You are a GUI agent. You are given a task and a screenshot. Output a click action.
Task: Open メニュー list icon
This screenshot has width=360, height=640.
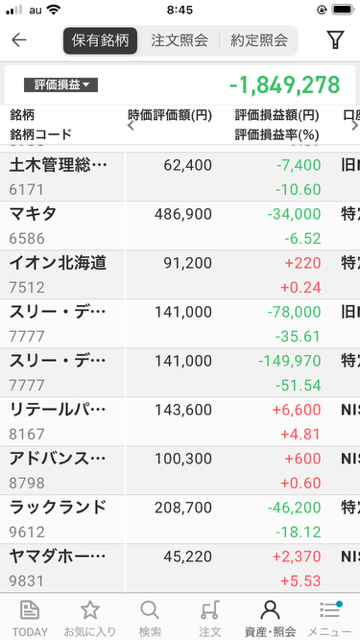(330, 610)
